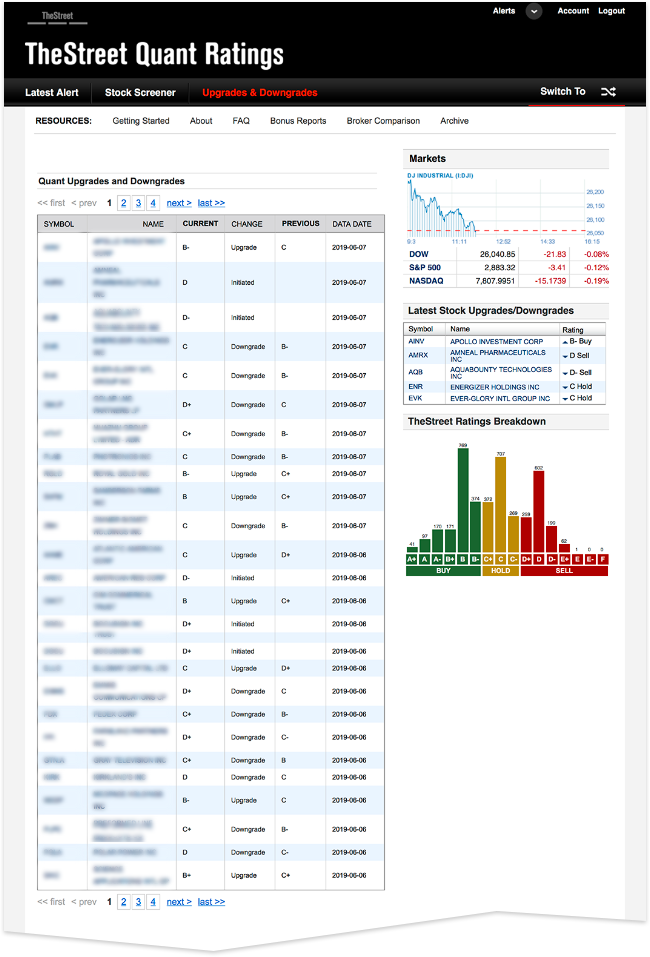Screen dimensions: 650x957
Task: Click the green BUY category bar
Action: click(444, 571)
